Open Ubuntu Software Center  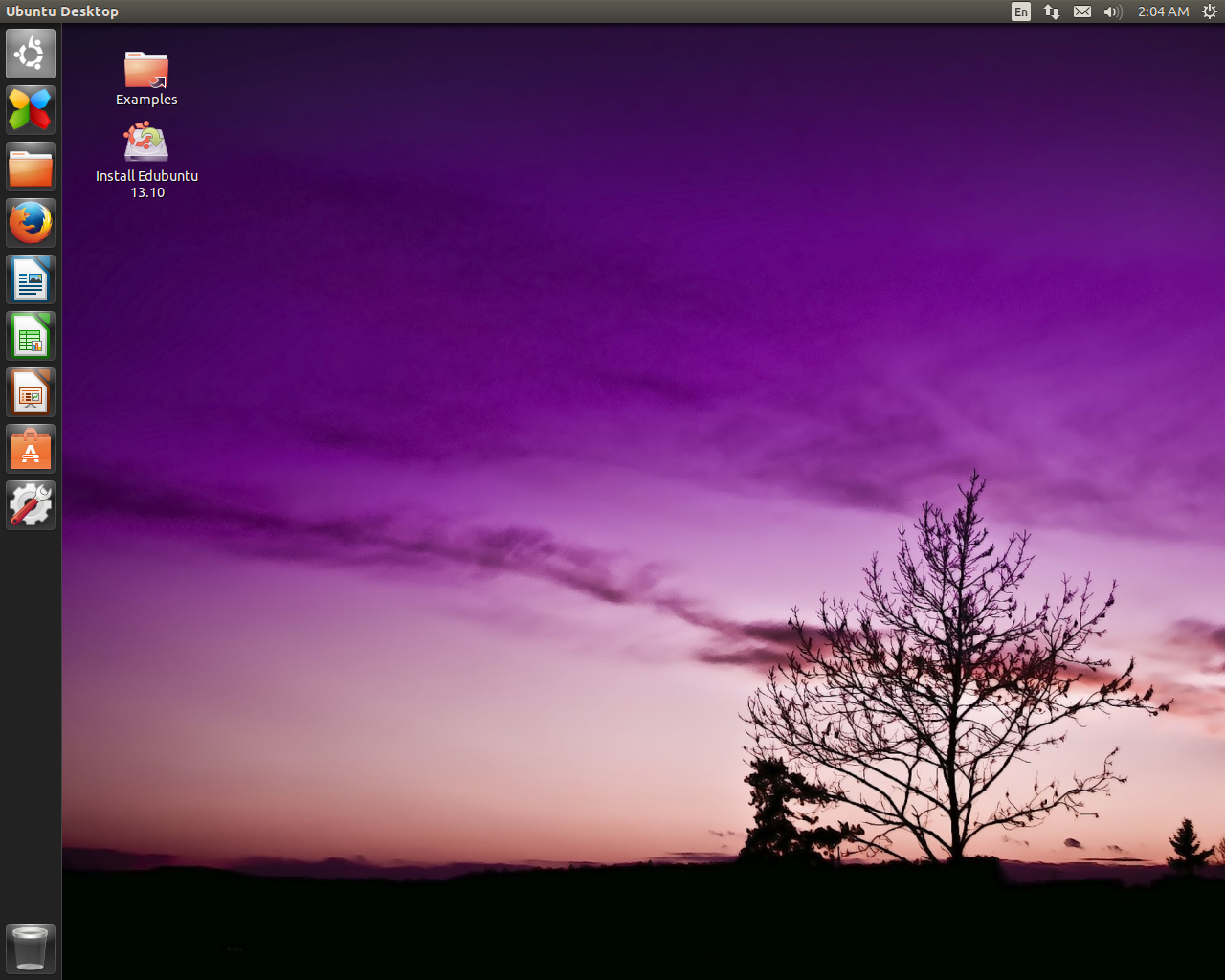tap(31, 449)
